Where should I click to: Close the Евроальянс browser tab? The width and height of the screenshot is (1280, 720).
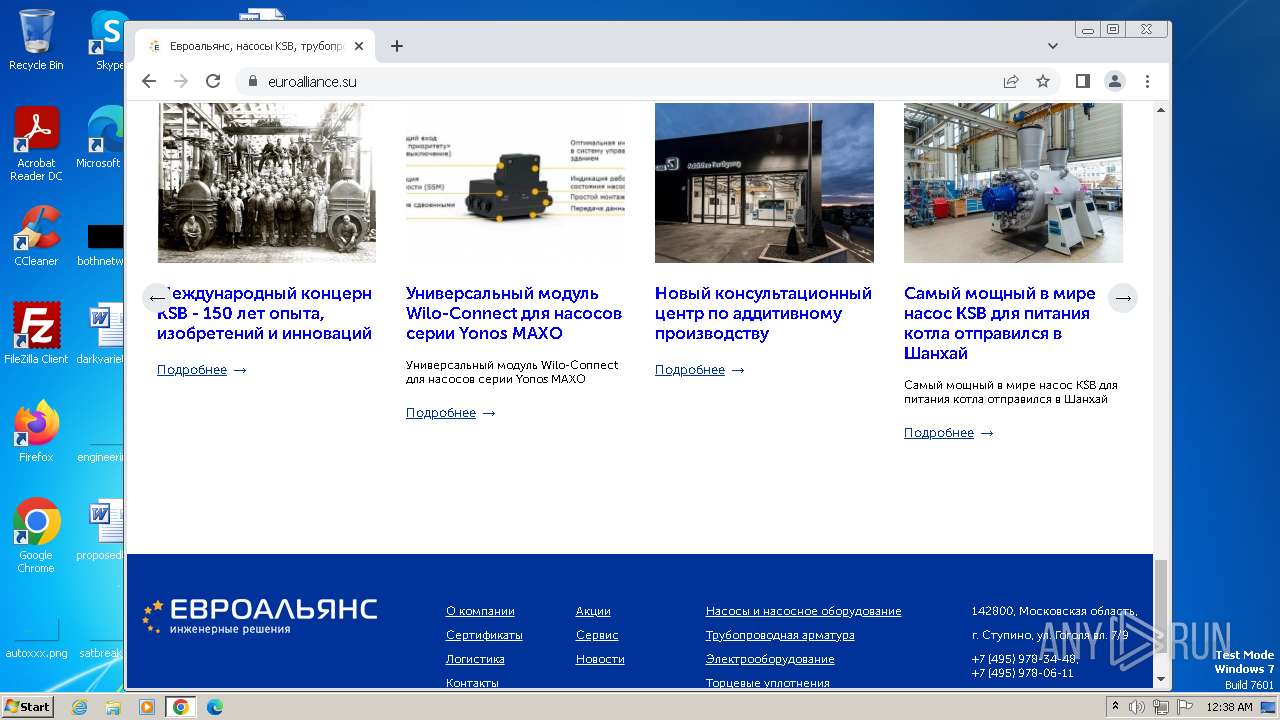coord(359,46)
